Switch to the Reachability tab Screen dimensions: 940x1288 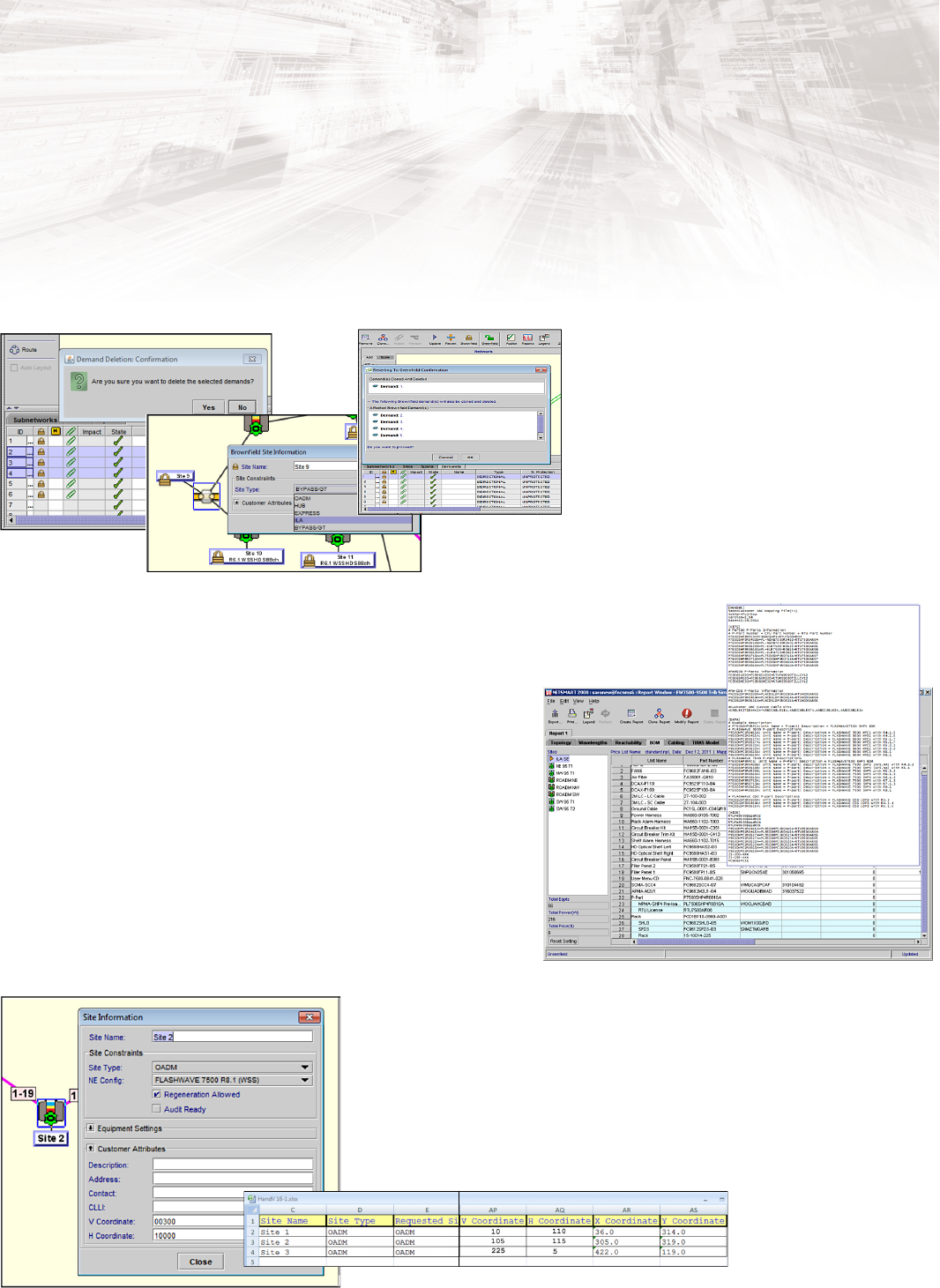pos(629,742)
